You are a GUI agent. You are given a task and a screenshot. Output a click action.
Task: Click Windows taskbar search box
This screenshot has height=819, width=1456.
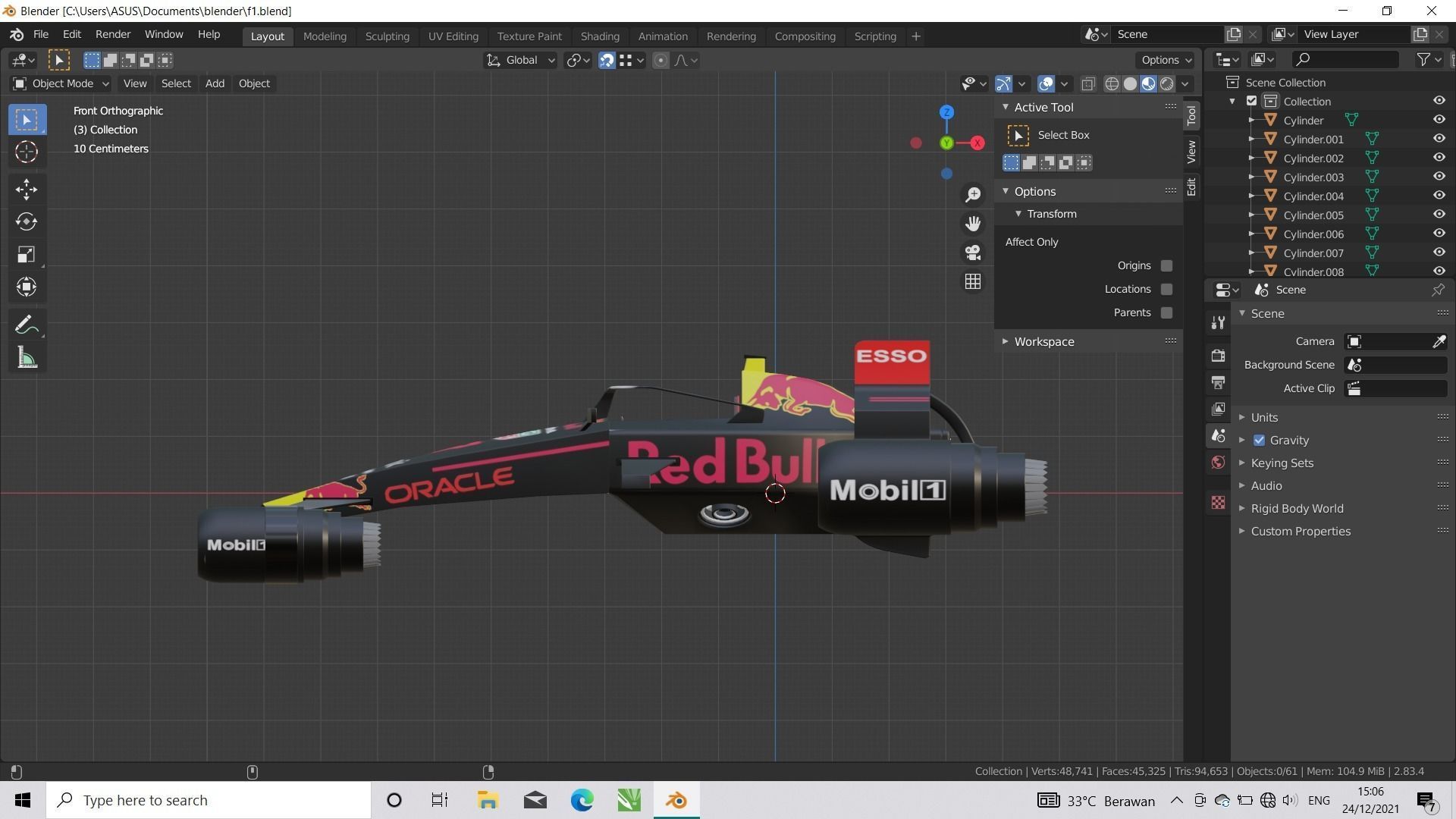coord(209,800)
